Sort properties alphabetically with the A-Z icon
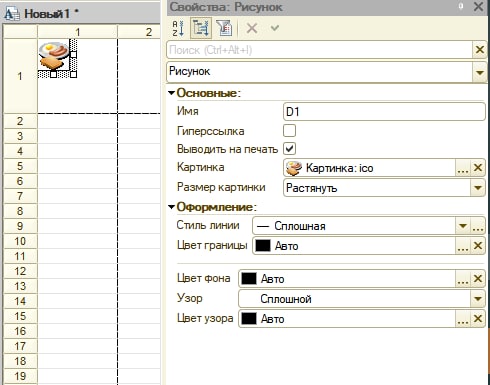The width and height of the screenshot is (490, 385). coord(178,28)
